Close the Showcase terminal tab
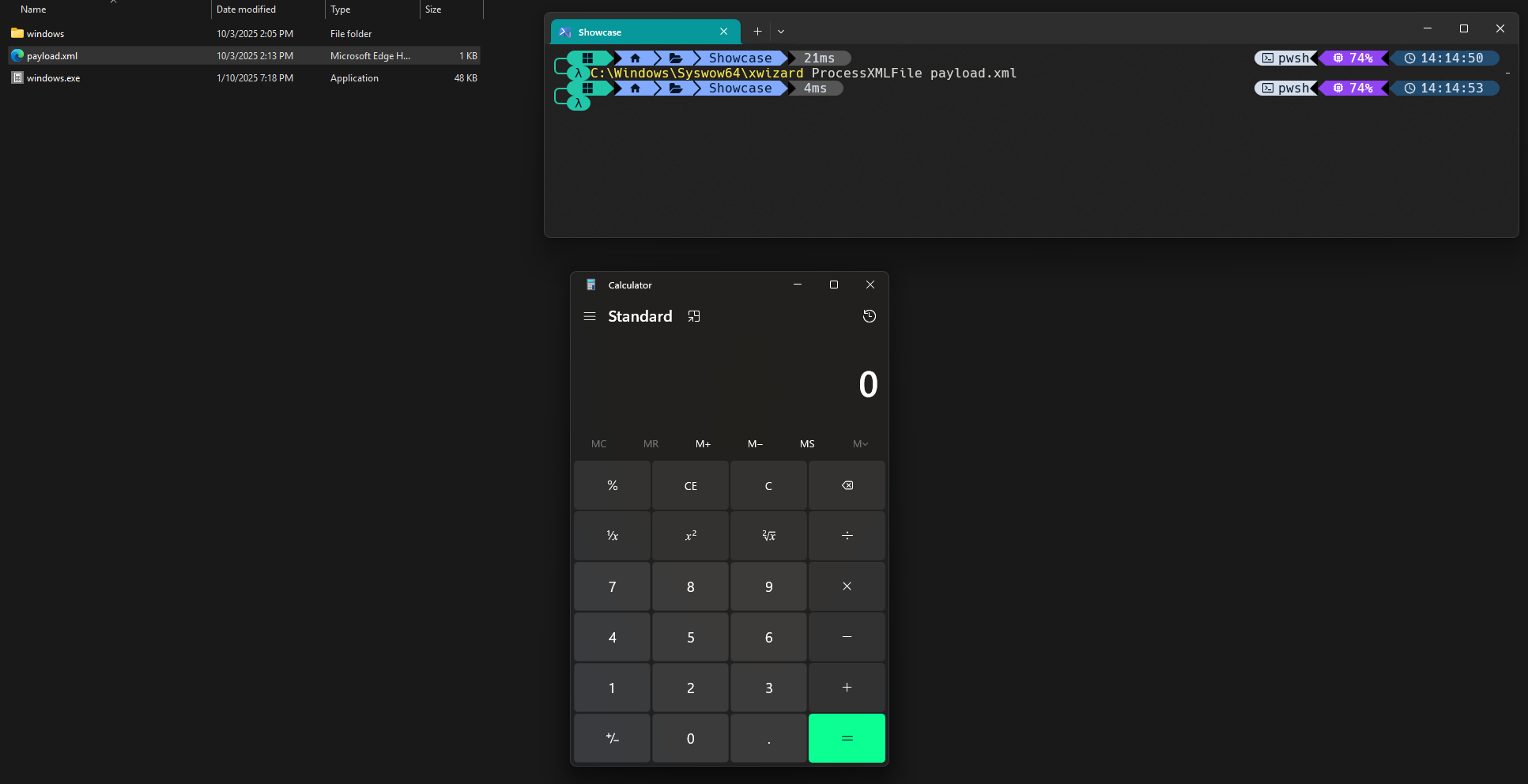Image resolution: width=1528 pixels, height=784 pixels. (723, 32)
